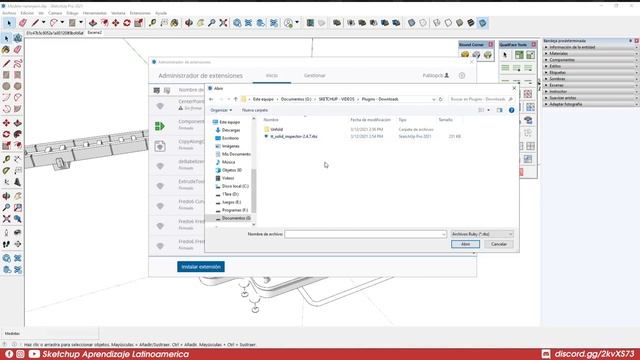The image size is (640, 360).
Task: Open the Extensiones menu
Action: coord(140,13)
